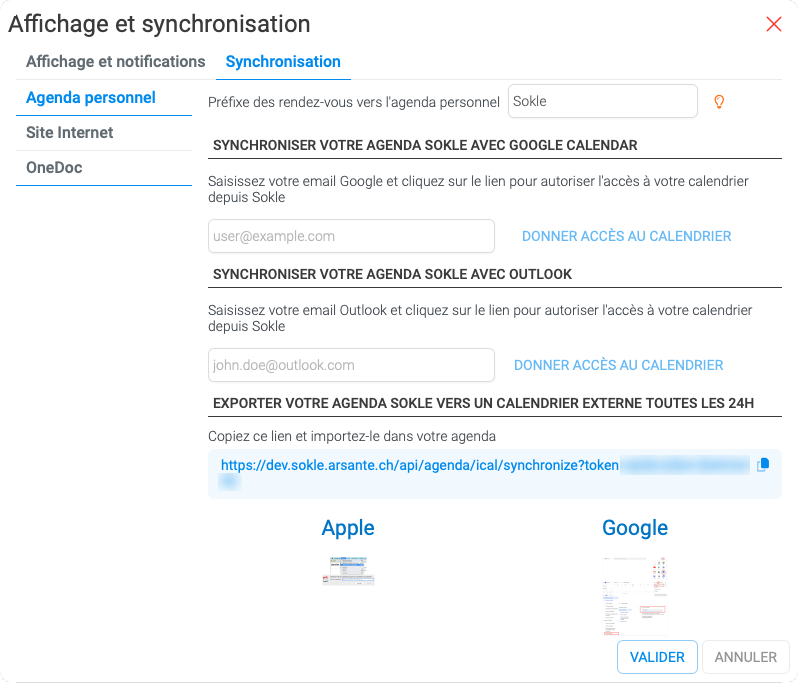Screen dimensions: 798x683
Task: Switch to Affichage et notifications tab
Action: tap(116, 62)
